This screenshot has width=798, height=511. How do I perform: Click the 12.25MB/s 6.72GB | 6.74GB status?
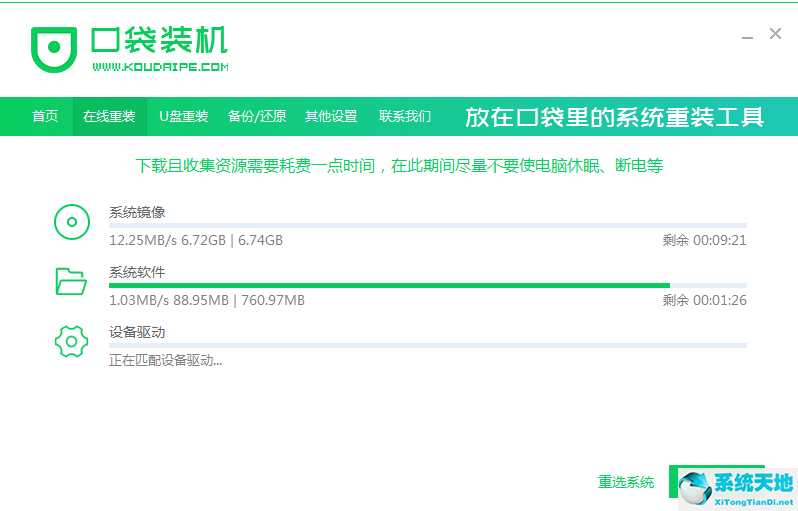[x=196, y=240]
